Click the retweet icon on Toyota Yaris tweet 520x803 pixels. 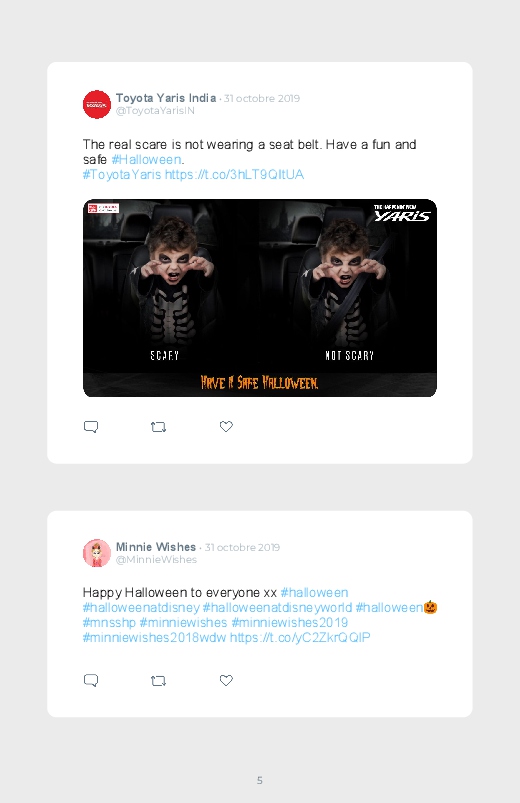click(158, 427)
